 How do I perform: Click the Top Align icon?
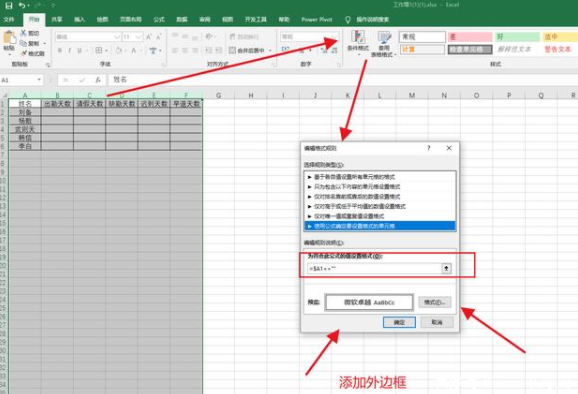pyautogui.click(x=175, y=36)
